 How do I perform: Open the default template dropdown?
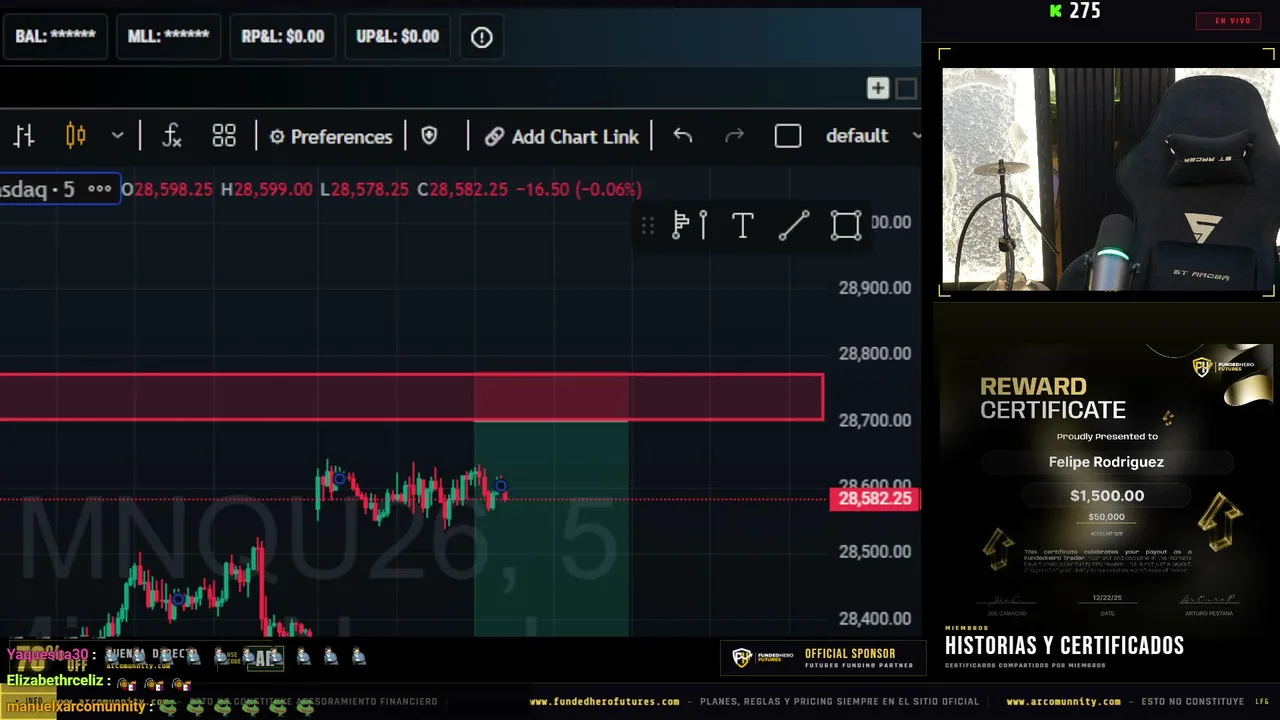pyautogui.click(x=872, y=136)
